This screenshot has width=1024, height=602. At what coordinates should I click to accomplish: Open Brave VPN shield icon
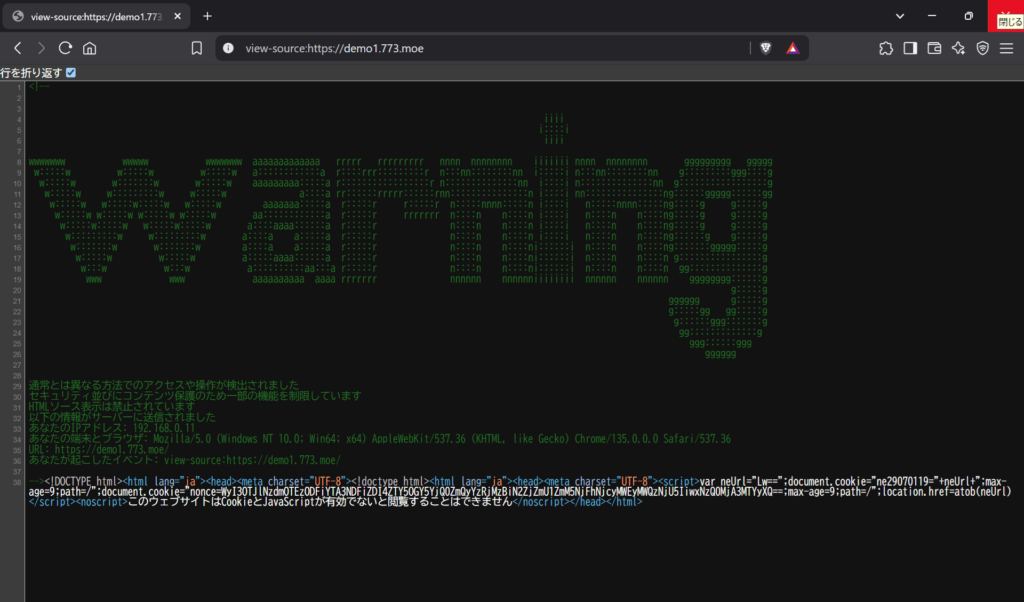coord(983,48)
